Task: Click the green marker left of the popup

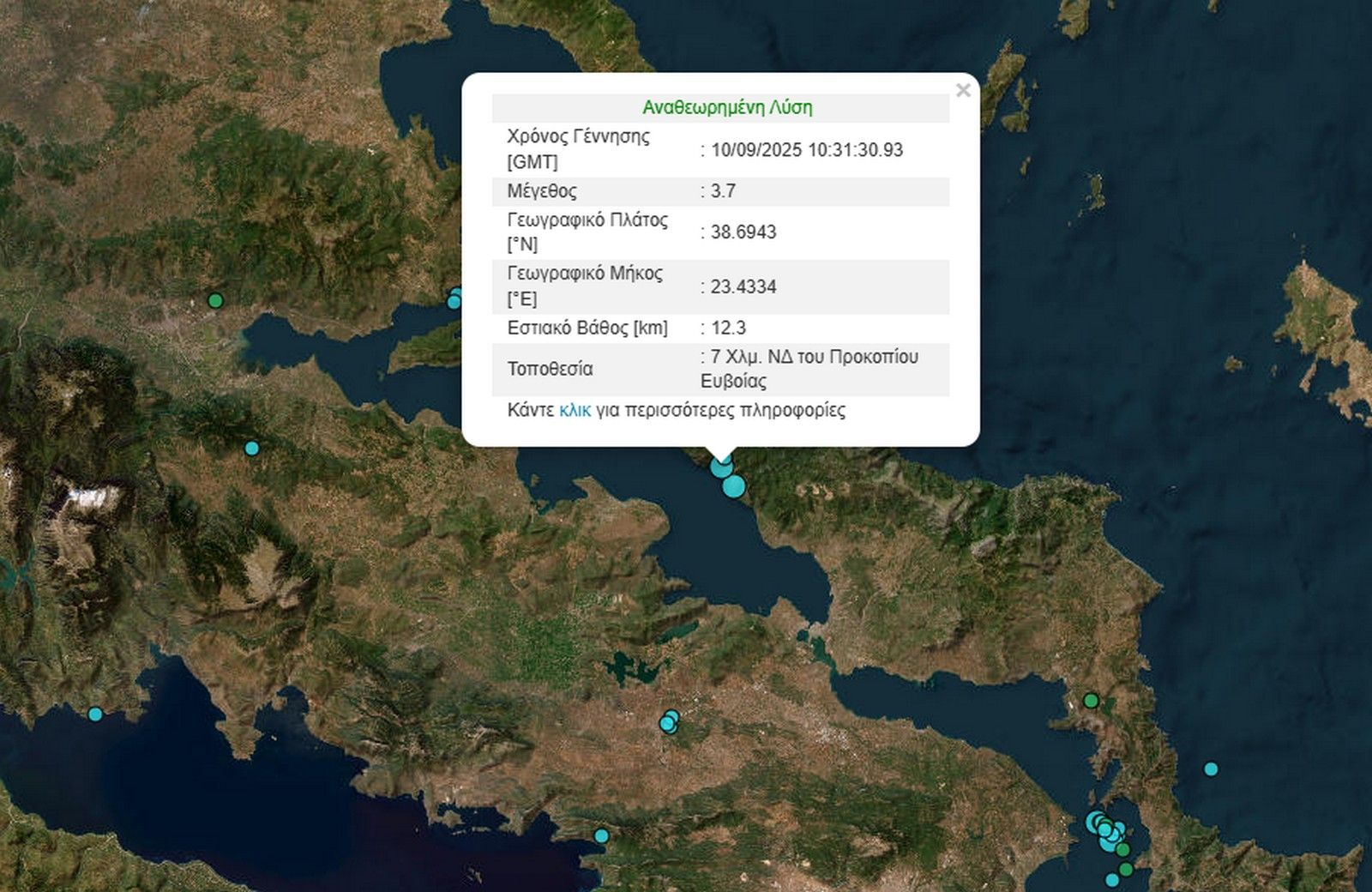Action: click(x=215, y=300)
